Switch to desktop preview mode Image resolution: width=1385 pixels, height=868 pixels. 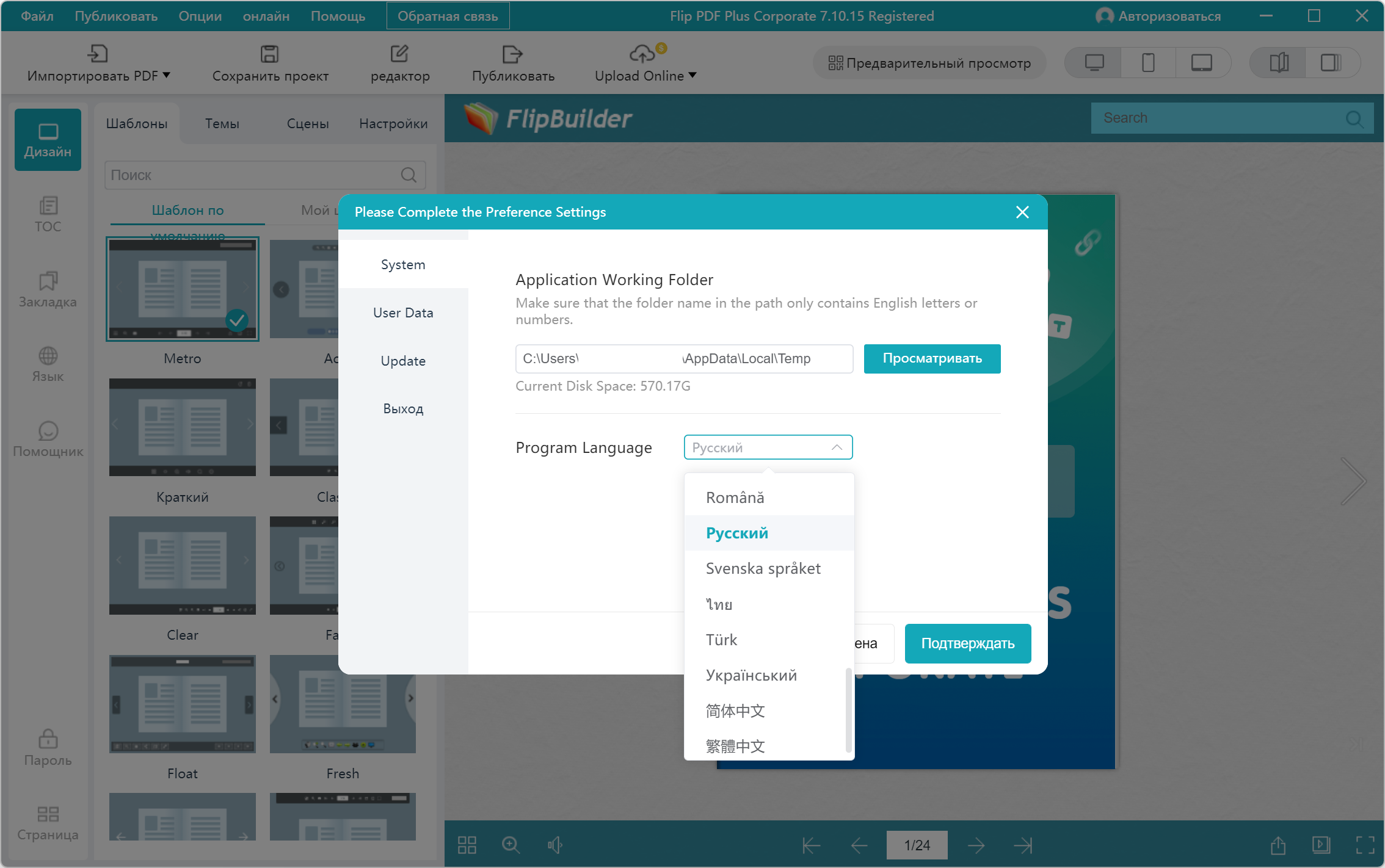pos(1094,63)
